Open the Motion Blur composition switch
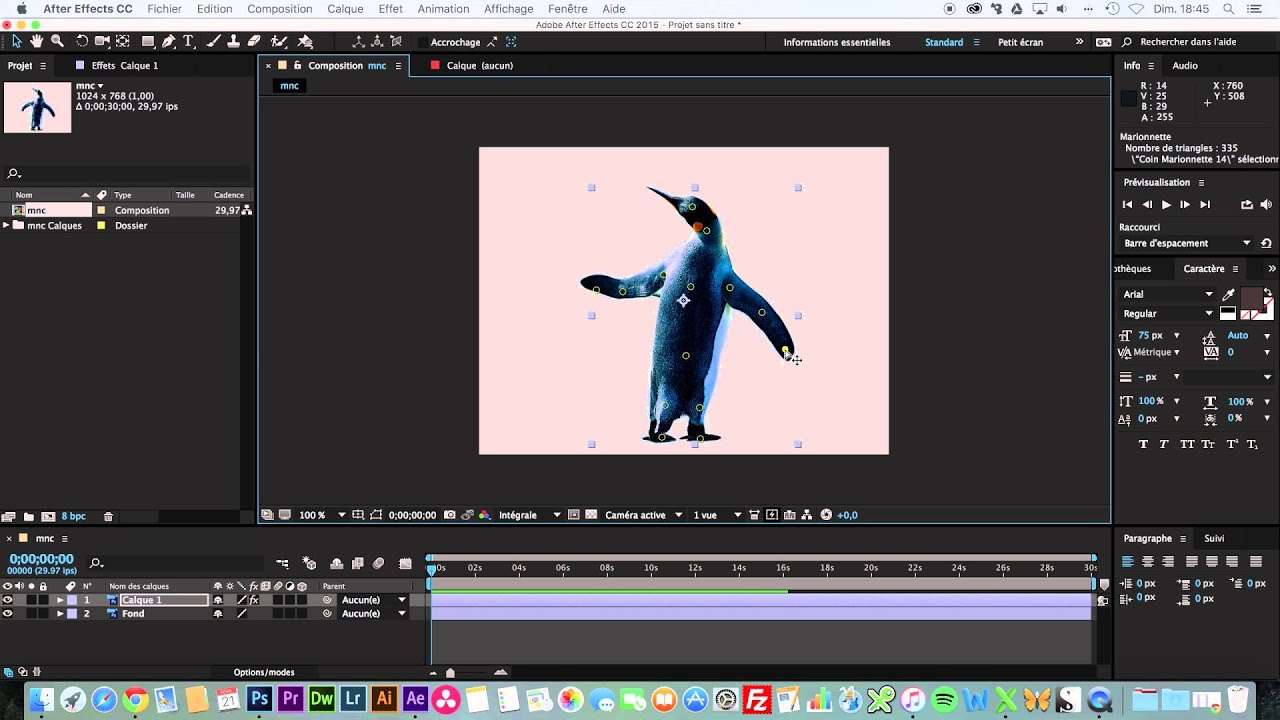This screenshot has height=720, width=1280. 377,563
